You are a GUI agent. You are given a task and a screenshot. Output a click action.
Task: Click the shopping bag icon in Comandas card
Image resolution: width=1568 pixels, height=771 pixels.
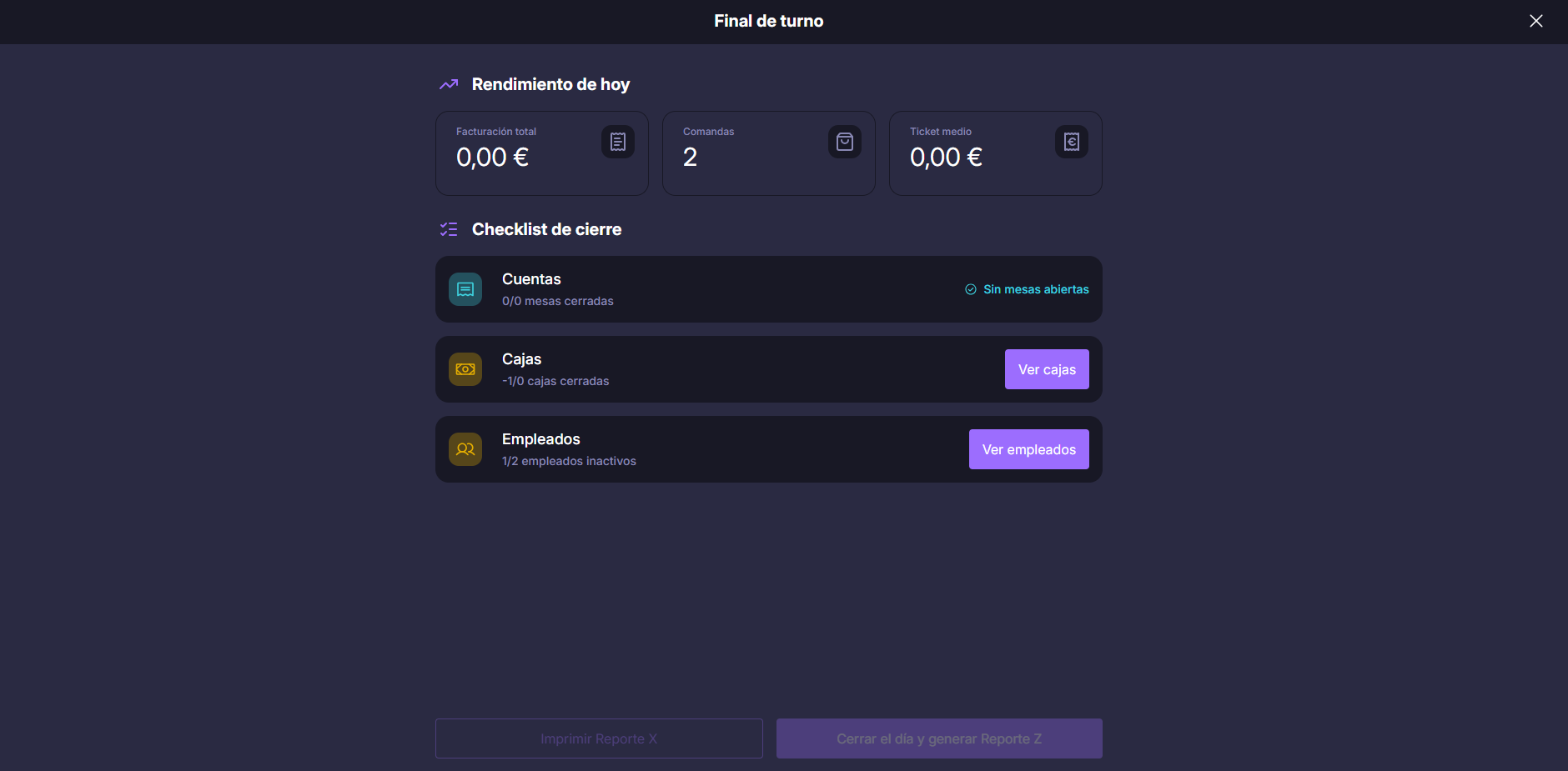[x=845, y=142]
